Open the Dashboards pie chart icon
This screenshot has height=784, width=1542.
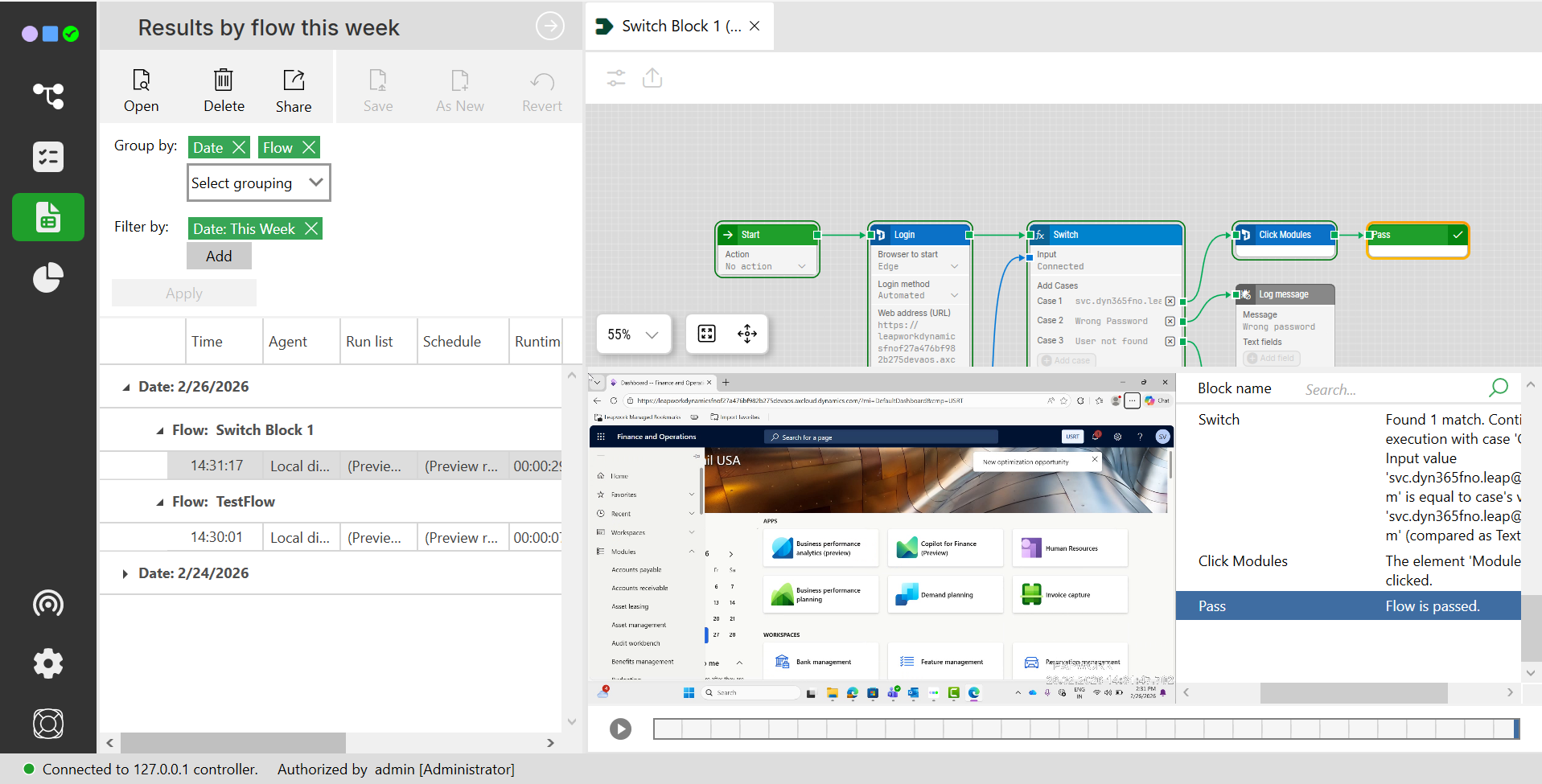point(48,277)
